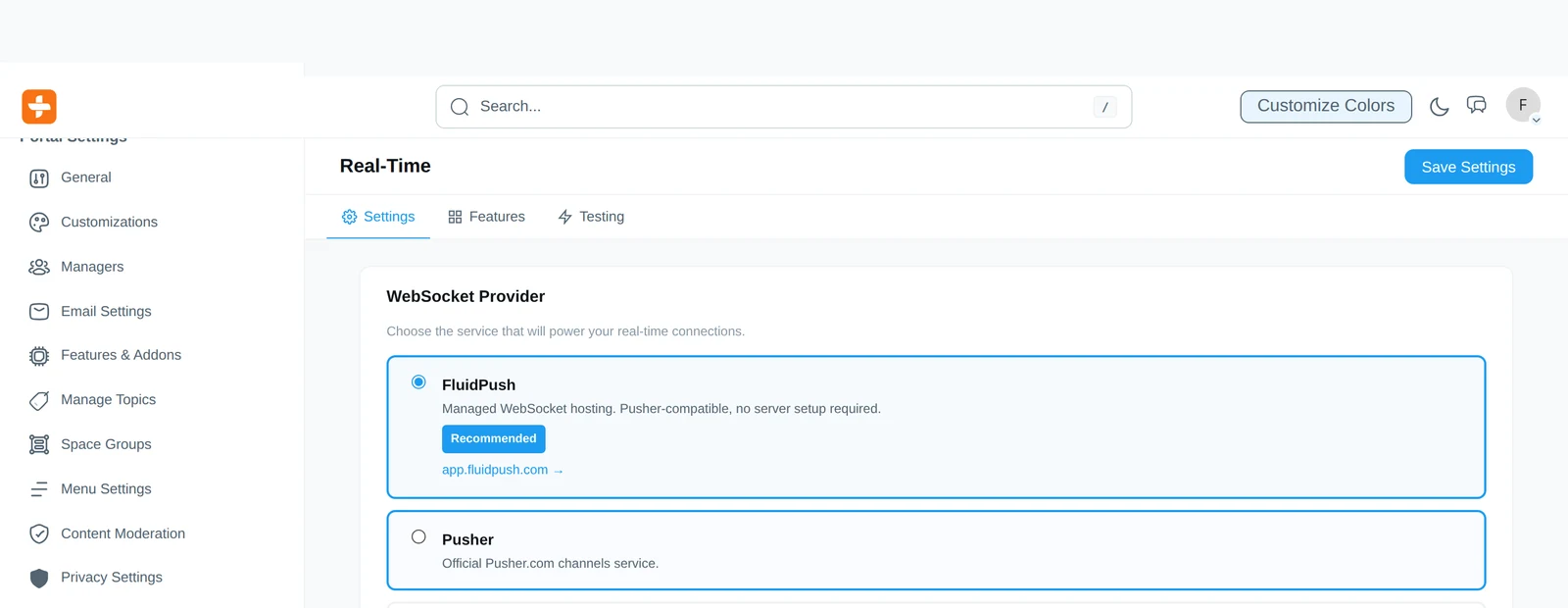Viewport: 1568px width, 608px height.
Task: Select the FluidPush radio button
Action: tap(418, 382)
